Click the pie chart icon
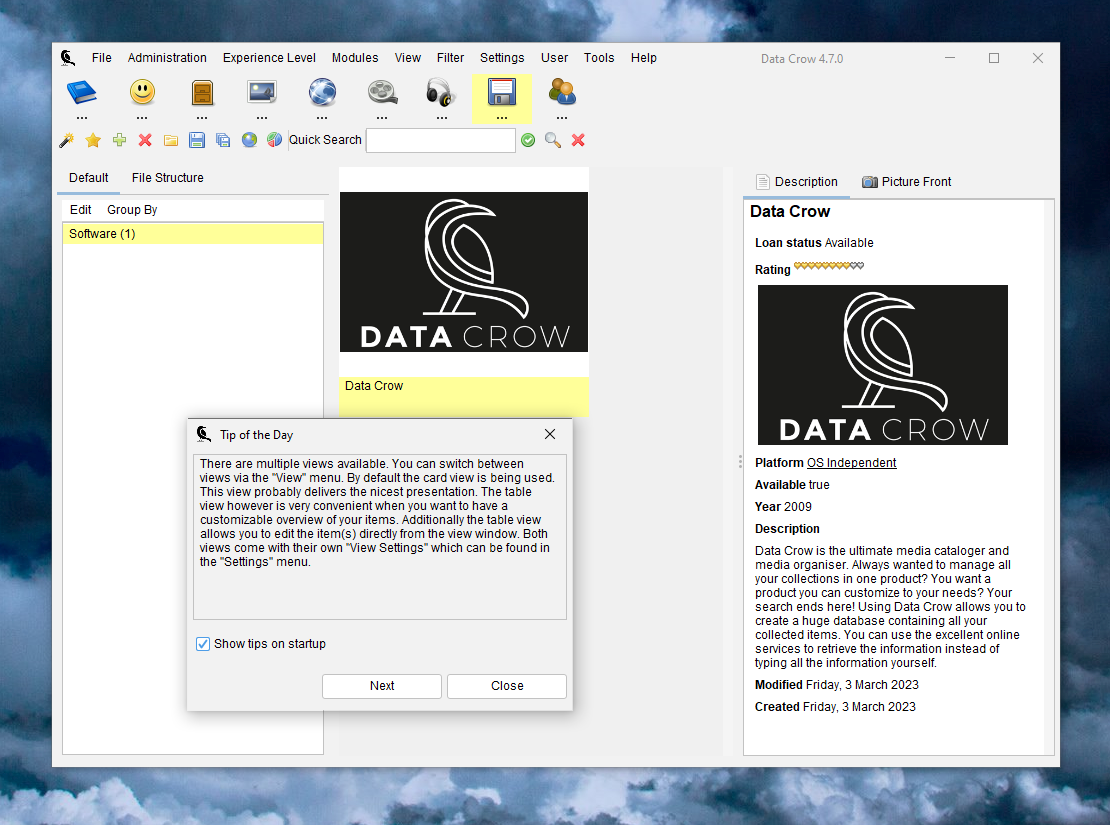This screenshot has height=825, width=1110. pos(274,140)
